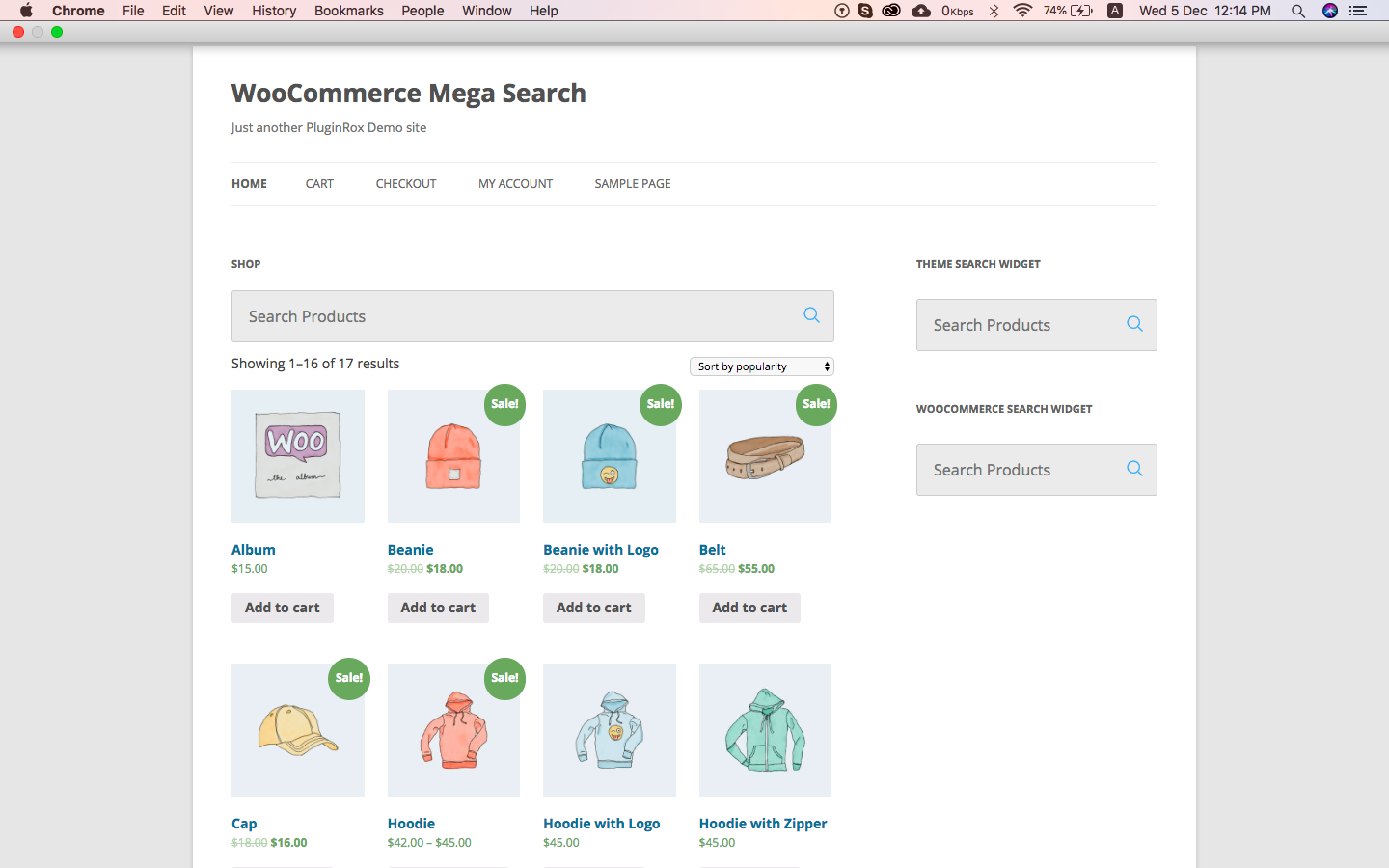The width and height of the screenshot is (1389, 868).
Task: Click the yellow Cap product image
Action: pos(298,730)
